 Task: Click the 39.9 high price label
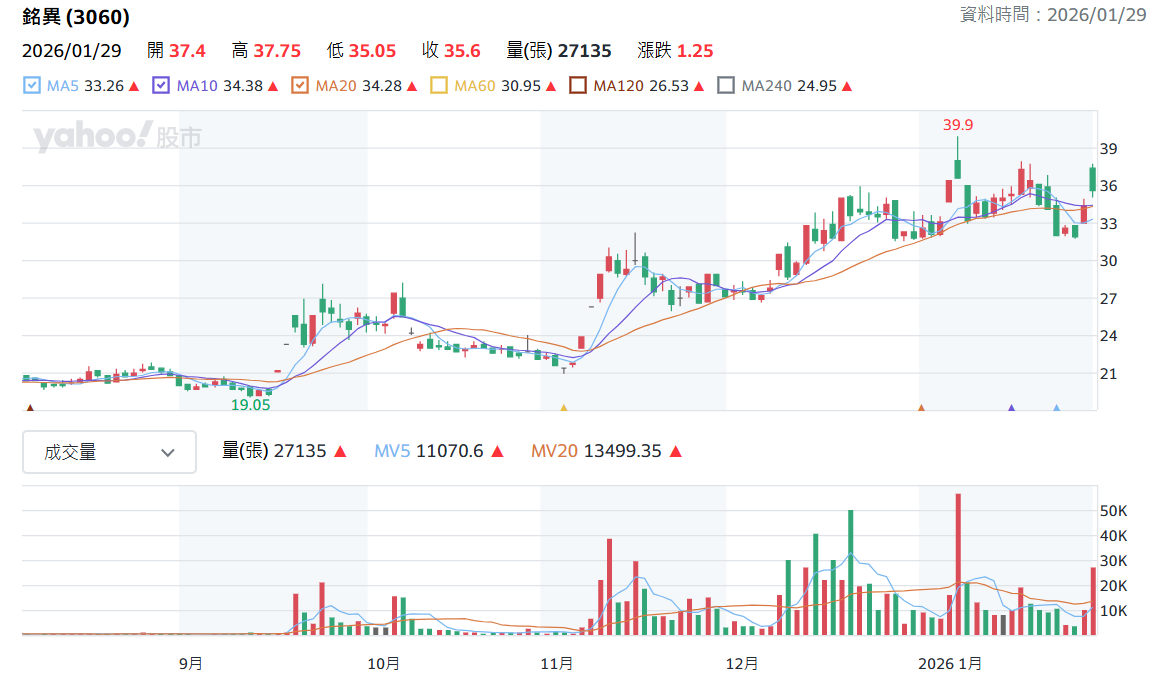(957, 125)
